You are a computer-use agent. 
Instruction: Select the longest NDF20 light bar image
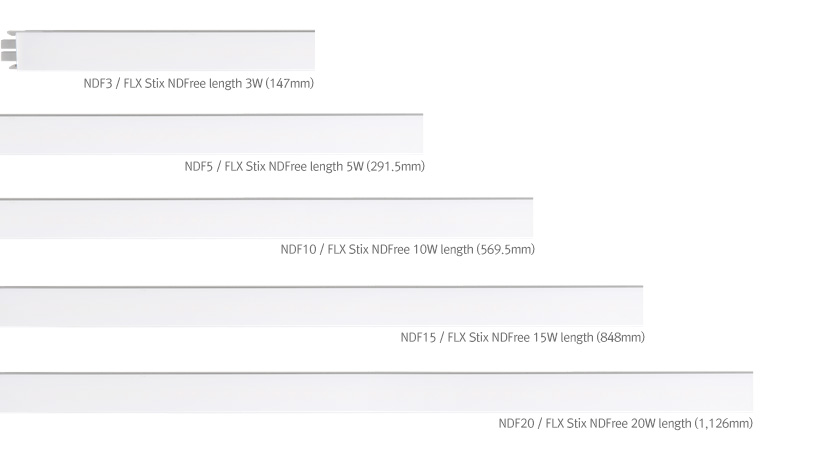coord(377,393)
